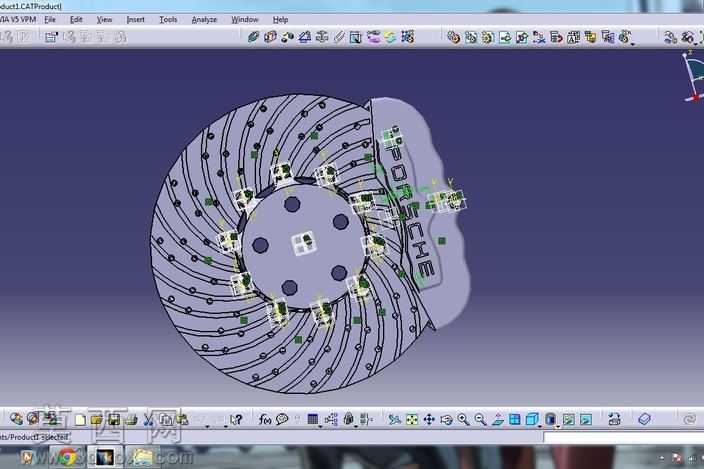The width and height of the screenshot is (704, 469).
Task: Click the Comment speech-bubble icon
Action: tap(282, 419)
